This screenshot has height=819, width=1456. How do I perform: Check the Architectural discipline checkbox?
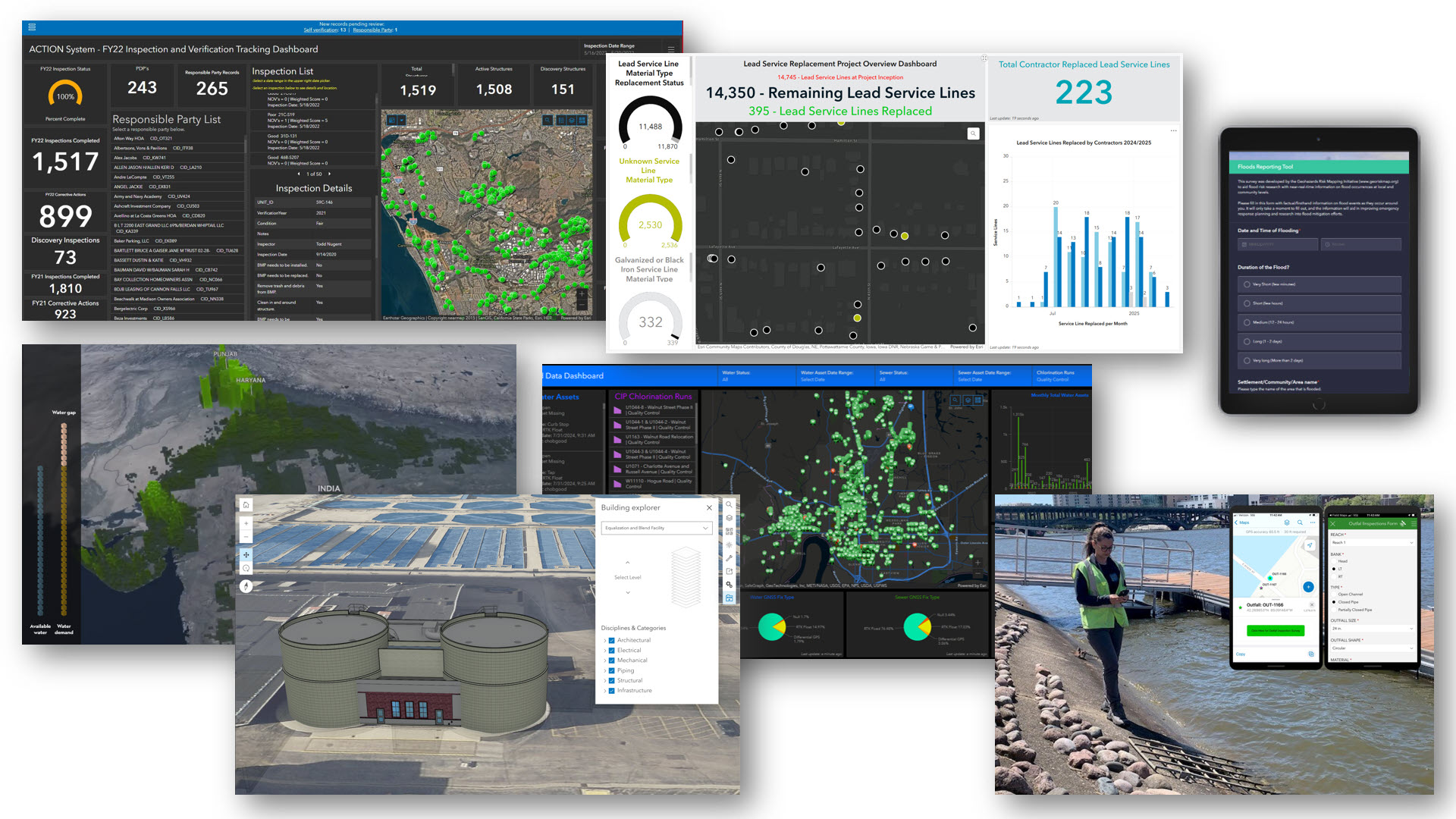point(612,640)
